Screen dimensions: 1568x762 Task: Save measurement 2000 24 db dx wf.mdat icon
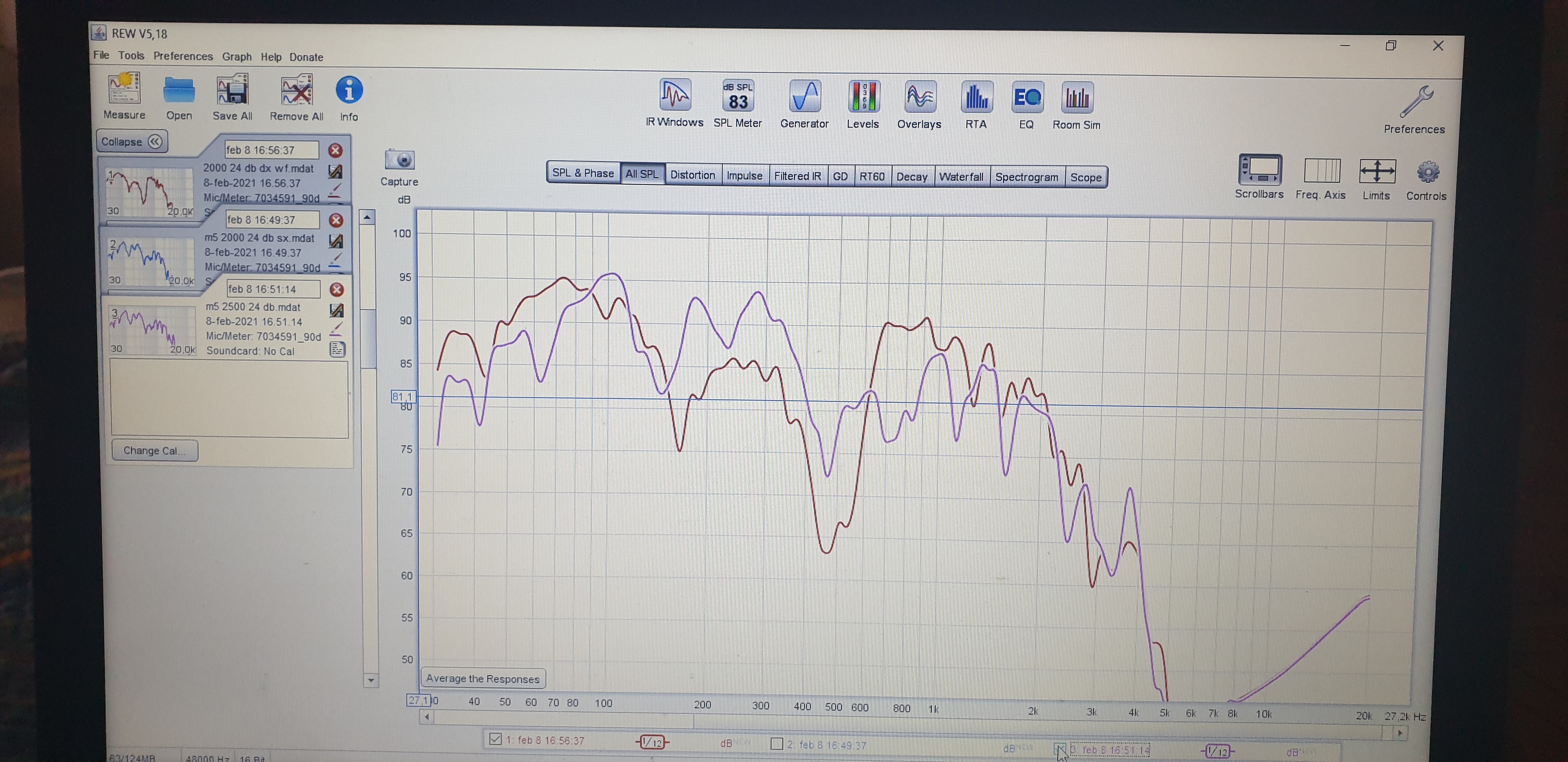tap(335, 171)
